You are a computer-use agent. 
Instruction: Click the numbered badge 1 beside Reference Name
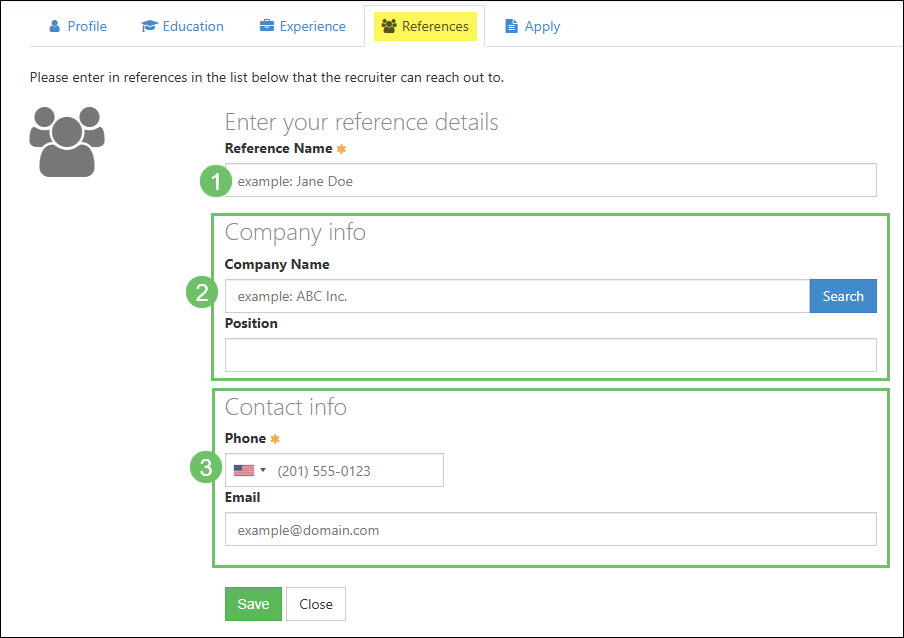(214, 181)
